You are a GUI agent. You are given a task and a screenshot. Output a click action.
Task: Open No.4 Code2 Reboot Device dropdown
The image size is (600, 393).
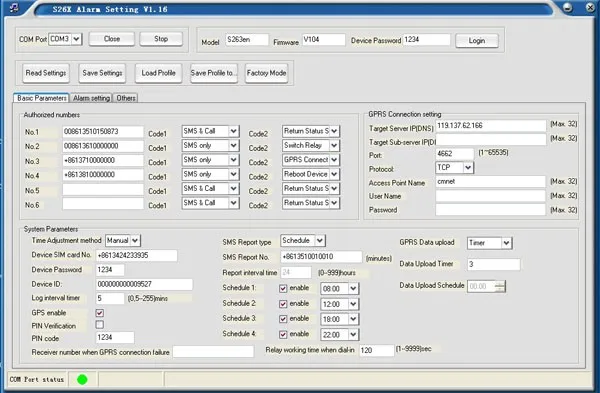(334, 174)
